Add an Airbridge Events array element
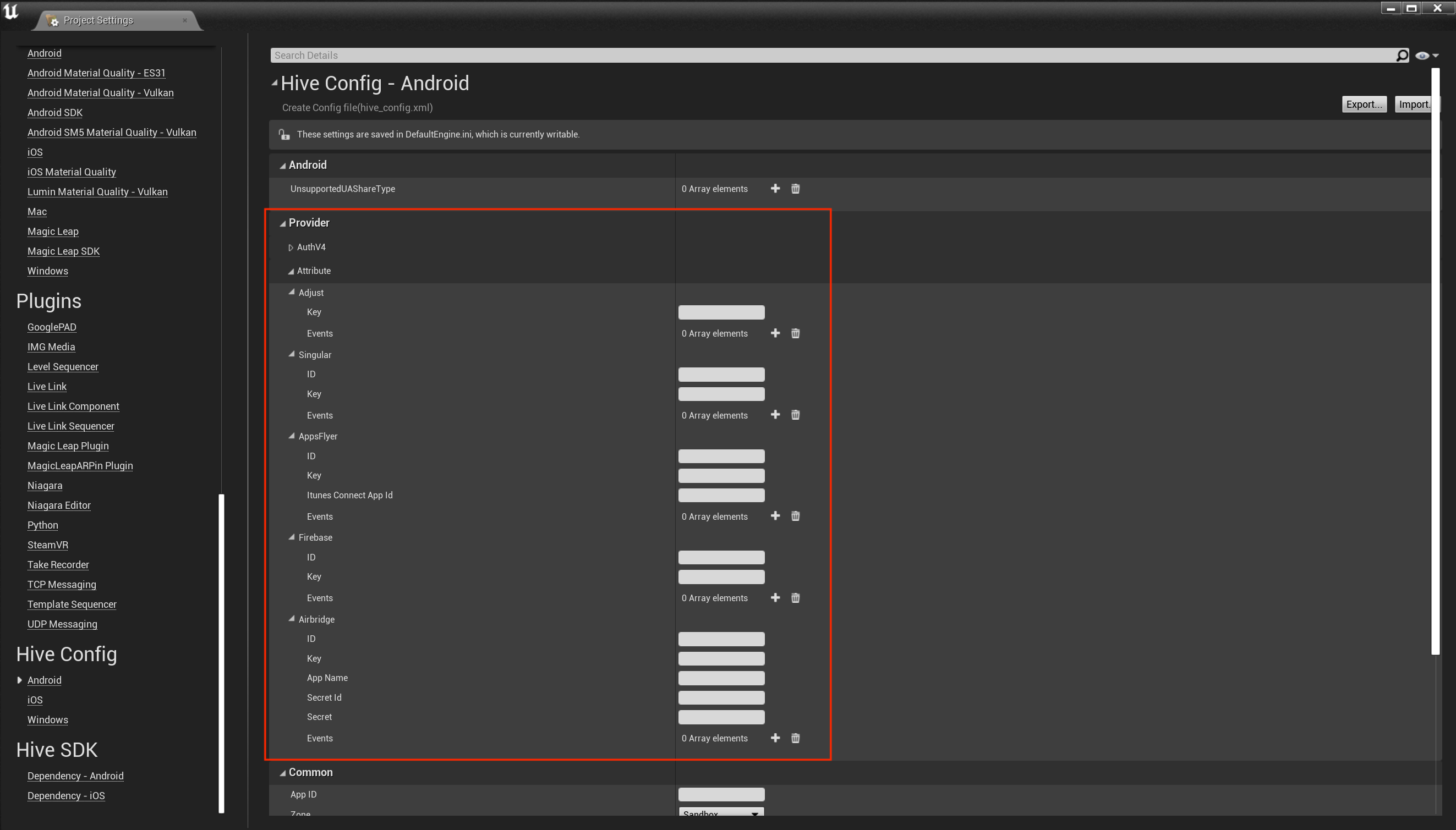 pyautogui.click(x=775, y=738)
